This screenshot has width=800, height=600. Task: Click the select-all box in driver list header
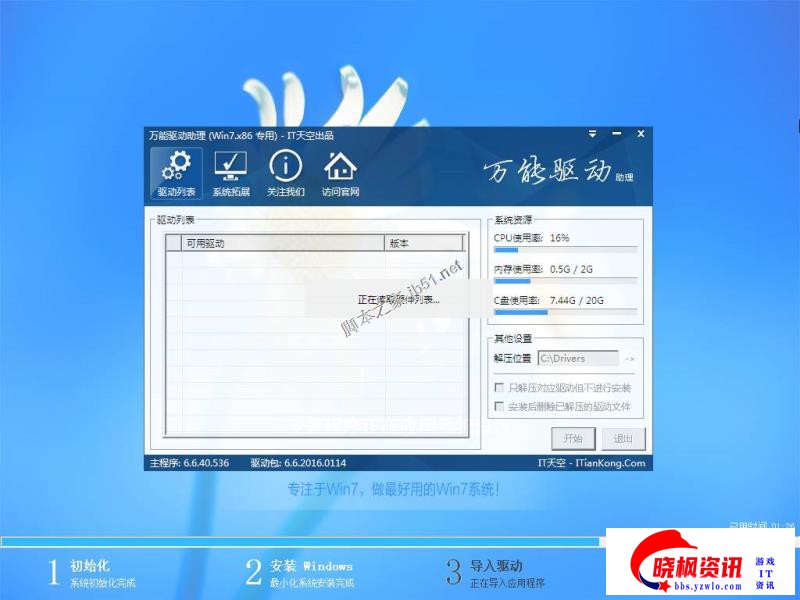tap(174, 243)
